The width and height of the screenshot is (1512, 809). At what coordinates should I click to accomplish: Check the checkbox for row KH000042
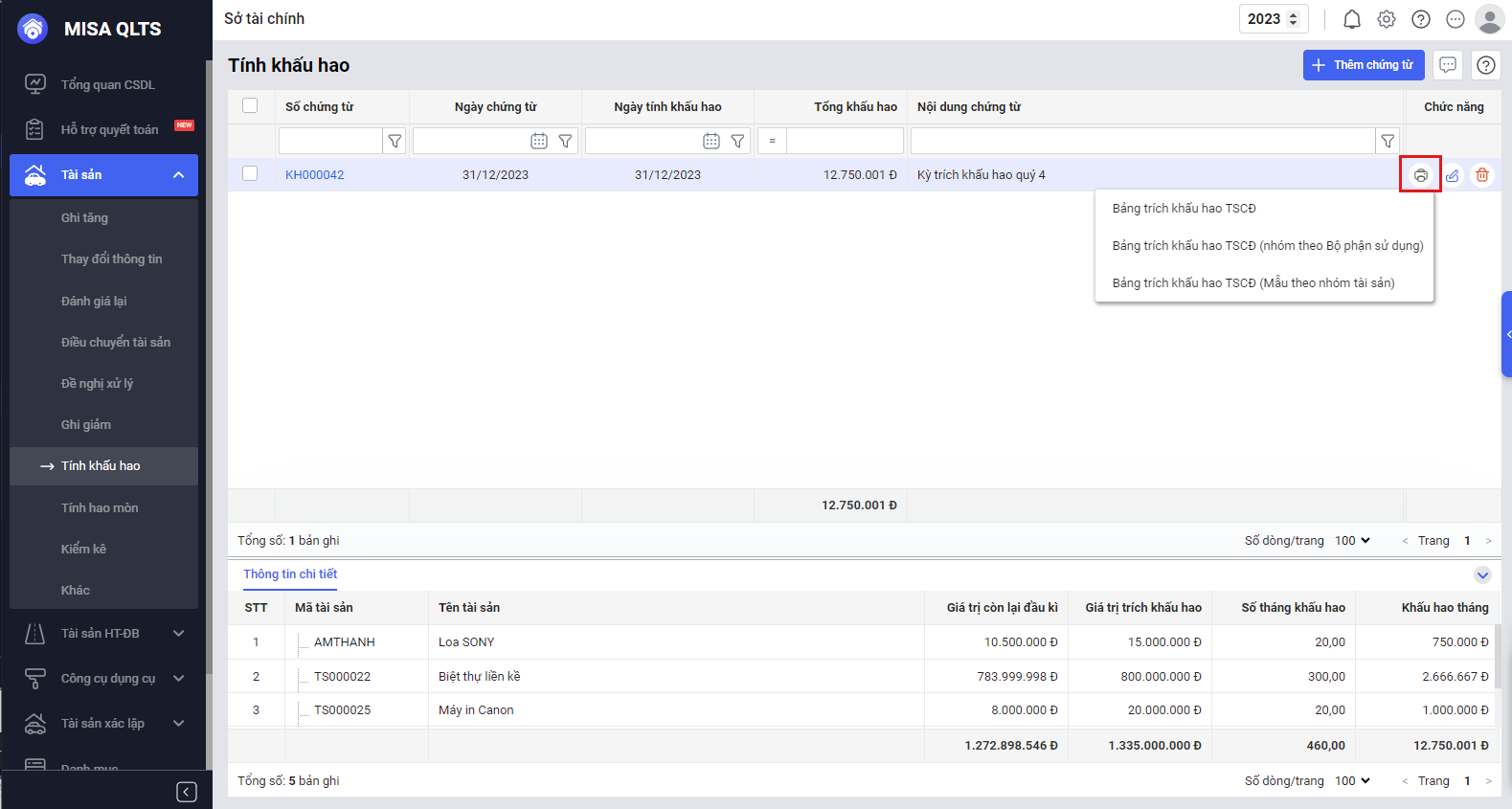(250, 174)
